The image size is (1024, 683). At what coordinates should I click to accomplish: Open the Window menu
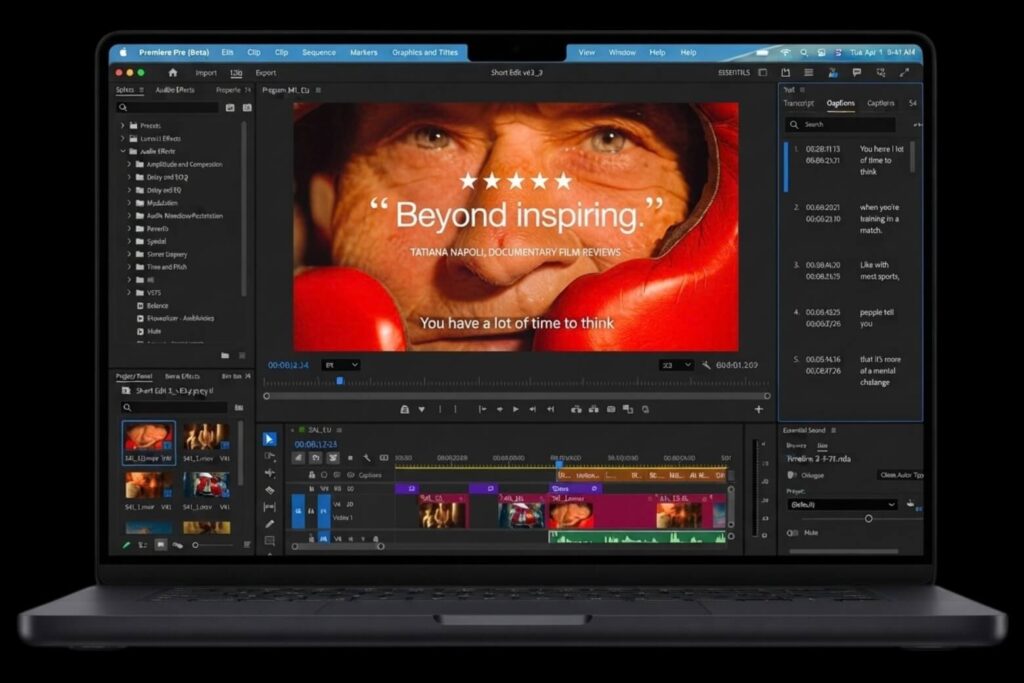(x=622, y=52)
